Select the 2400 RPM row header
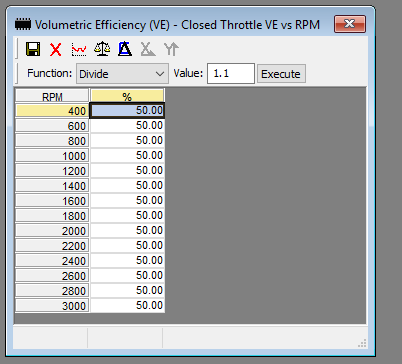 (52, 261)
